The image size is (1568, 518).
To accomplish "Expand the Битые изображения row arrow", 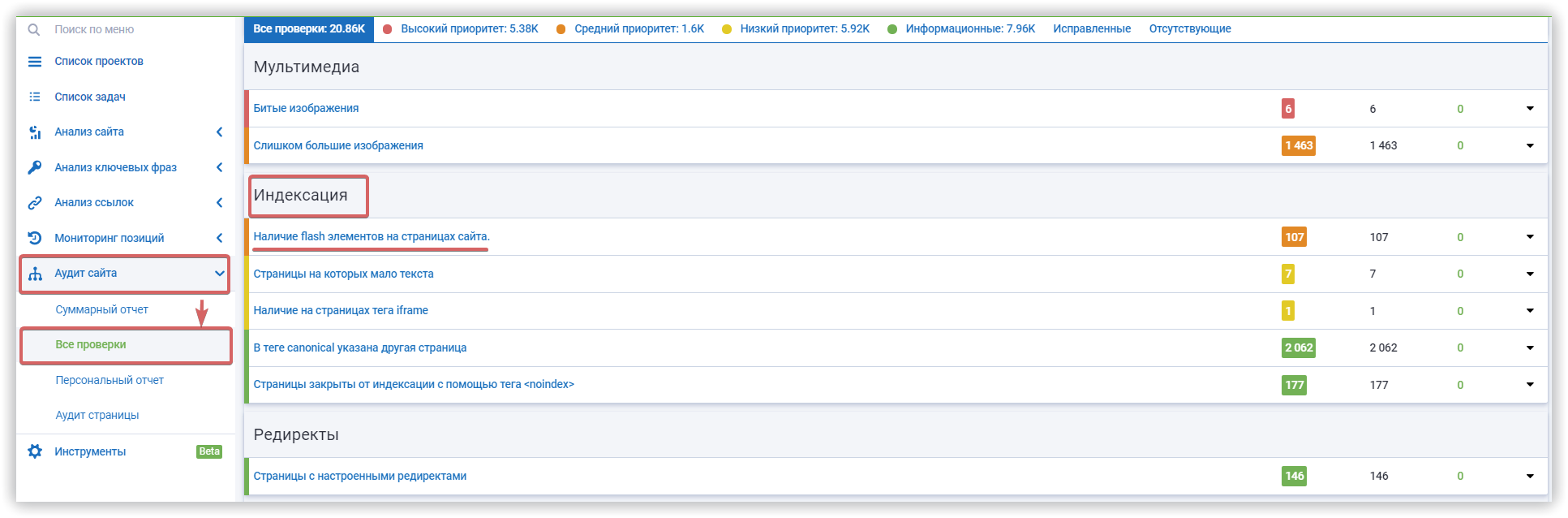I will pyautogui.click(x=1530, y=109).
